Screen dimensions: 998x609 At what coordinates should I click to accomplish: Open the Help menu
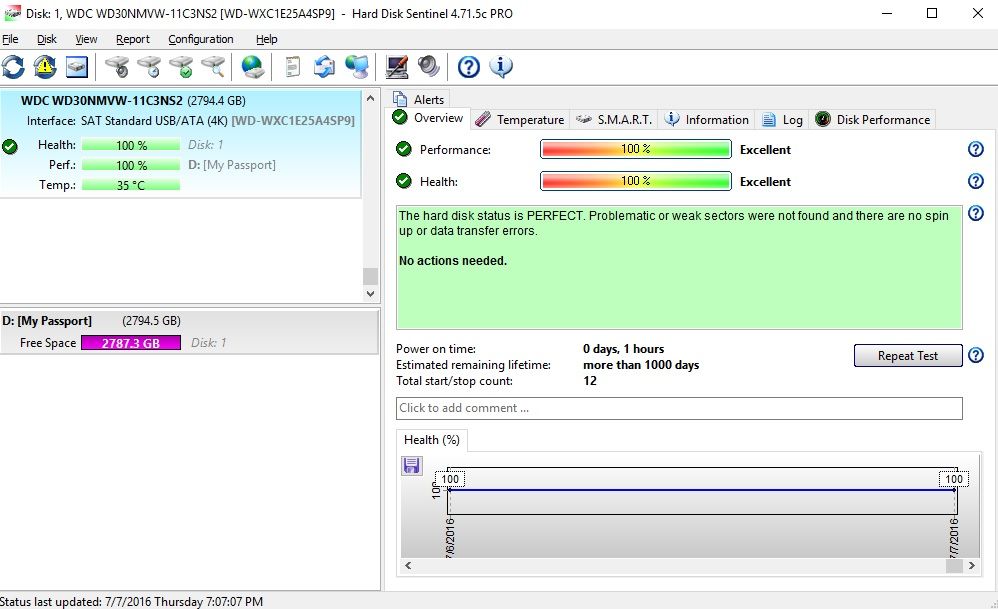[x=267, y=39]
